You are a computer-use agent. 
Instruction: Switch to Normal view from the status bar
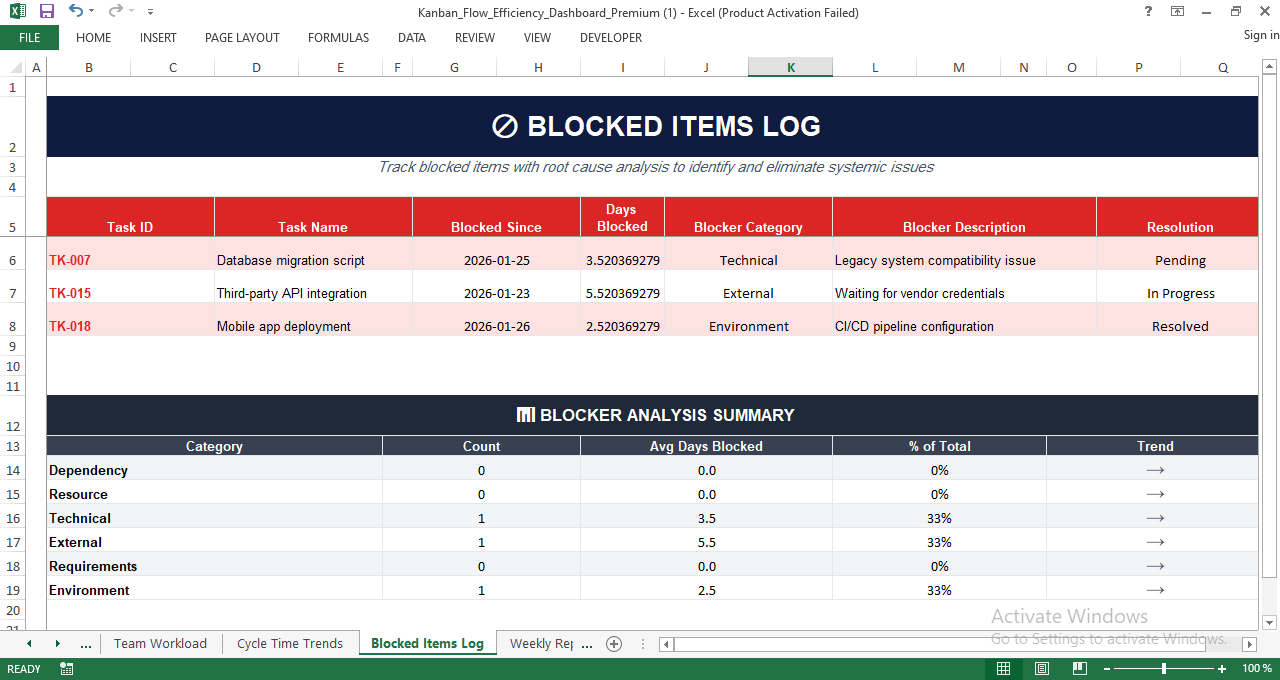(x=1003, y=668)
